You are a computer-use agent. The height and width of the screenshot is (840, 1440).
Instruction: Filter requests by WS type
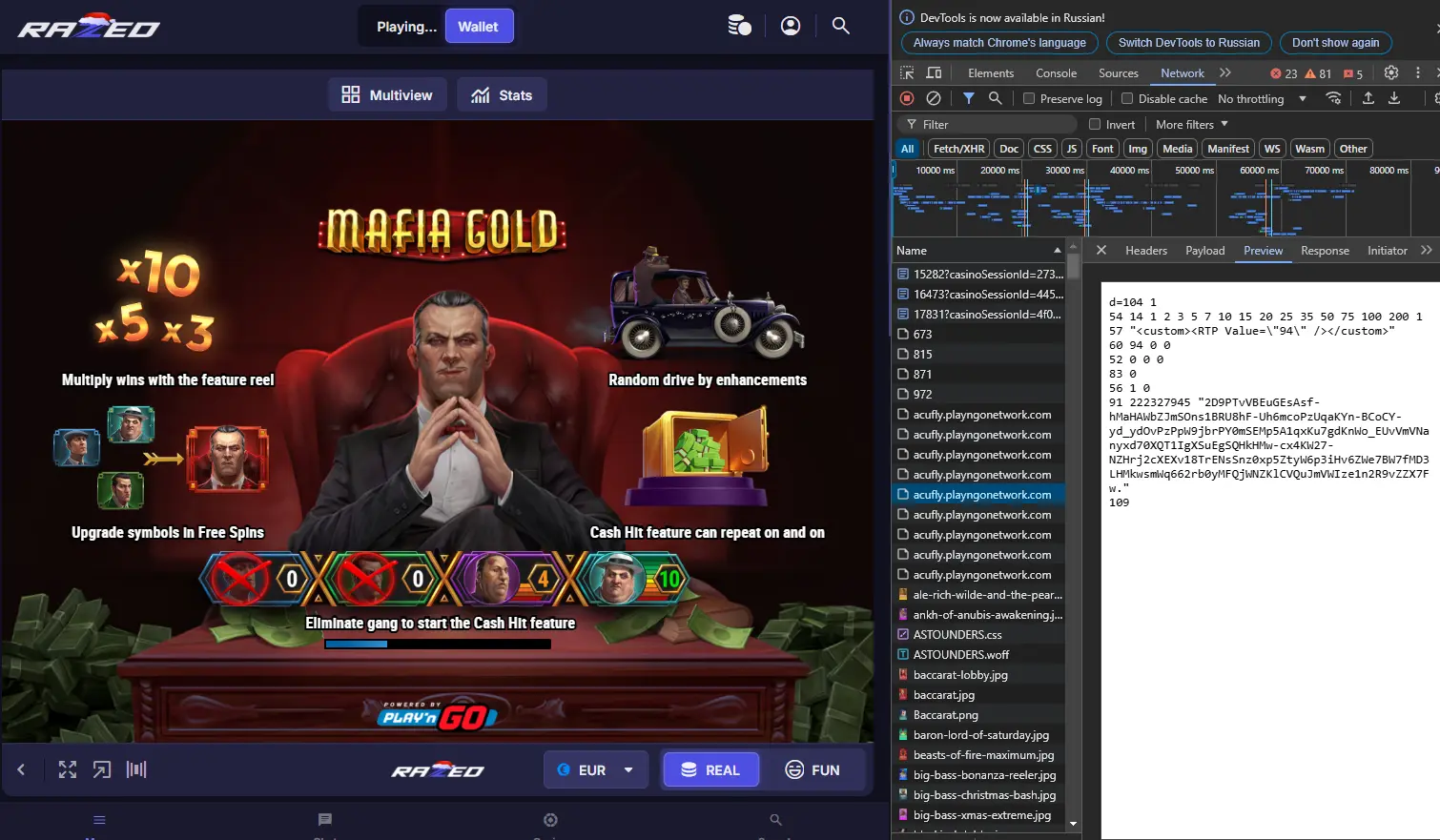tap(1272, 149)
